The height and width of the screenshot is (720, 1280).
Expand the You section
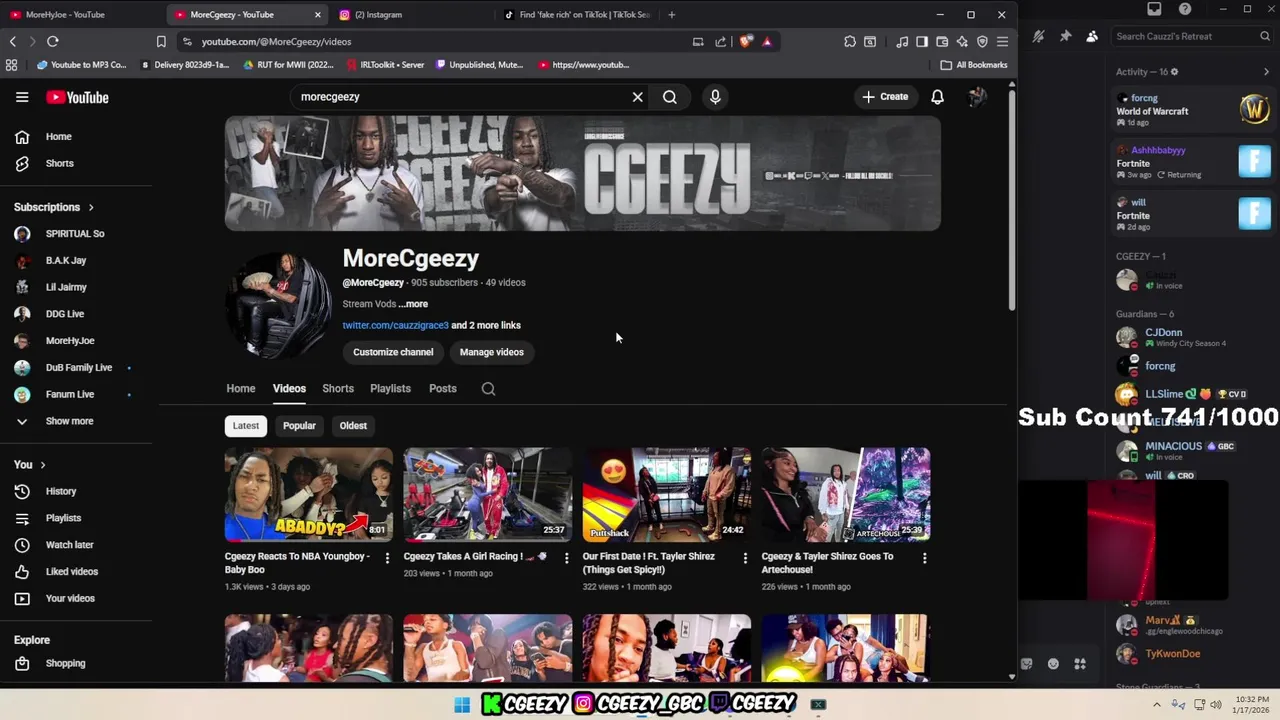click(30, 464)
